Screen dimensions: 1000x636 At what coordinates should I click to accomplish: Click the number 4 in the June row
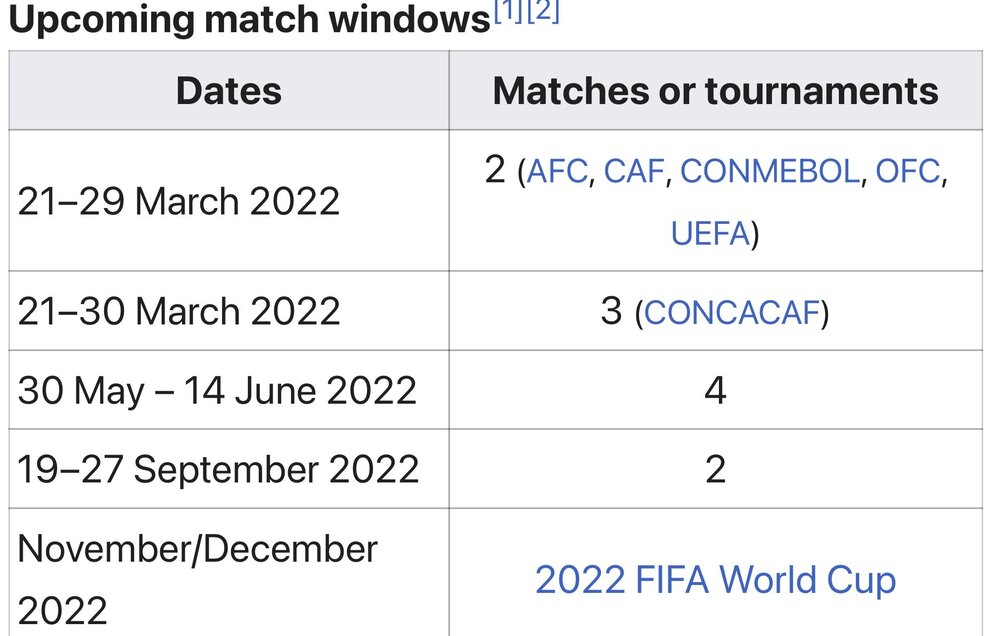click(x=715, y=390)
